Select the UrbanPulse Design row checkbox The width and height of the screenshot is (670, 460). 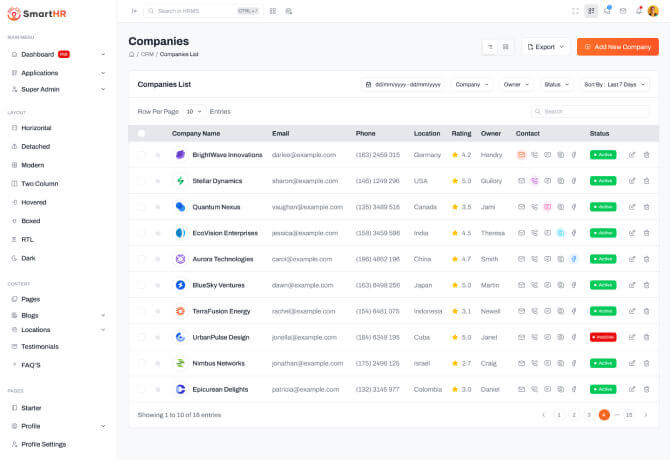tap(141, 337)
